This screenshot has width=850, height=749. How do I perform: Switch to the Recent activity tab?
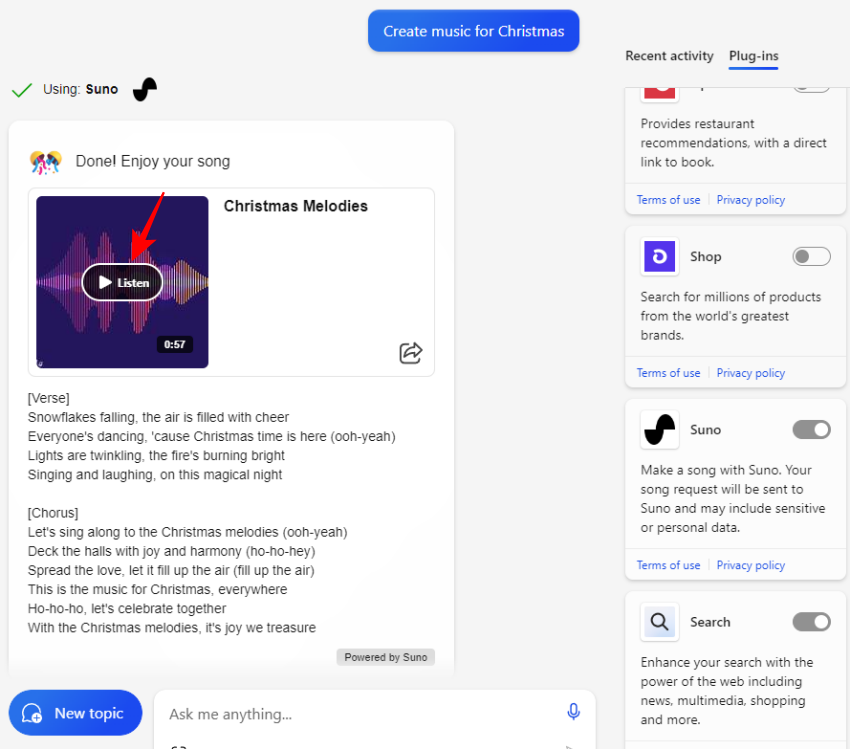[x=669, y=56]
